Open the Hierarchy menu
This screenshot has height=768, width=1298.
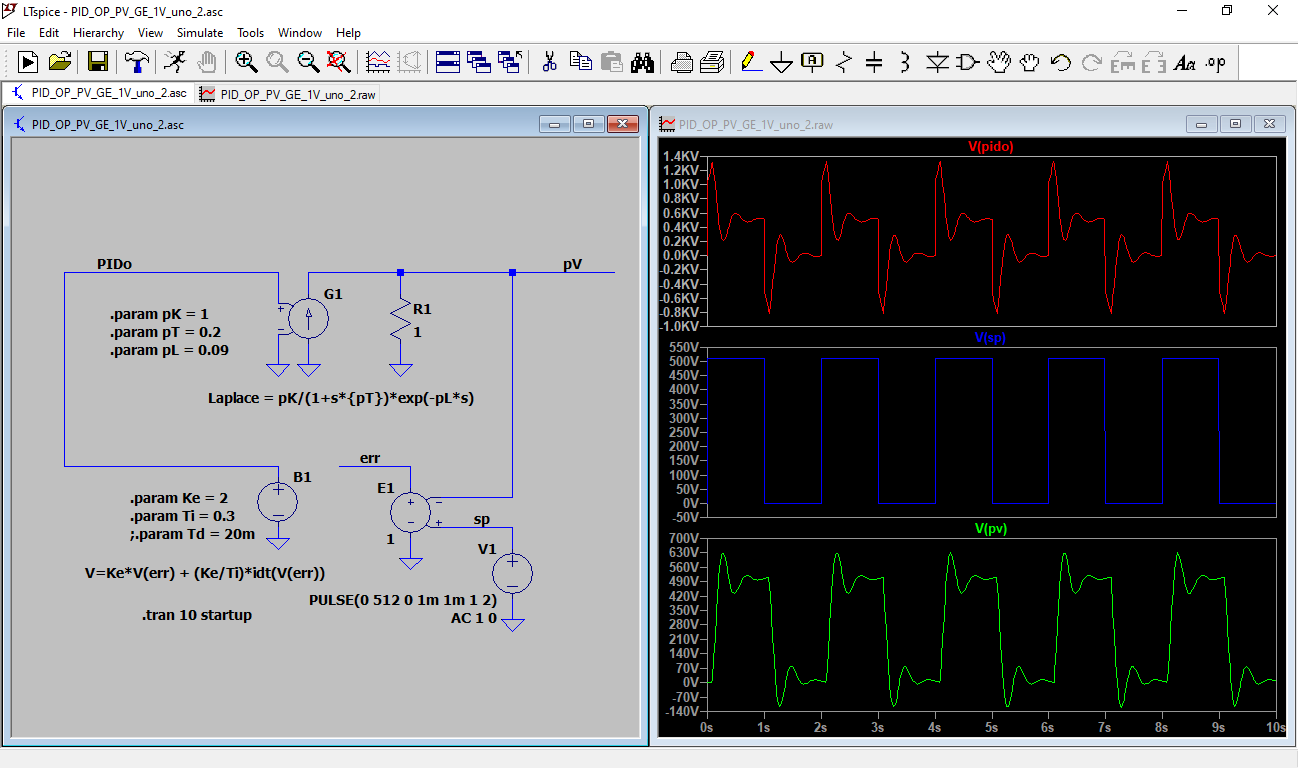(x=98, y=32)
